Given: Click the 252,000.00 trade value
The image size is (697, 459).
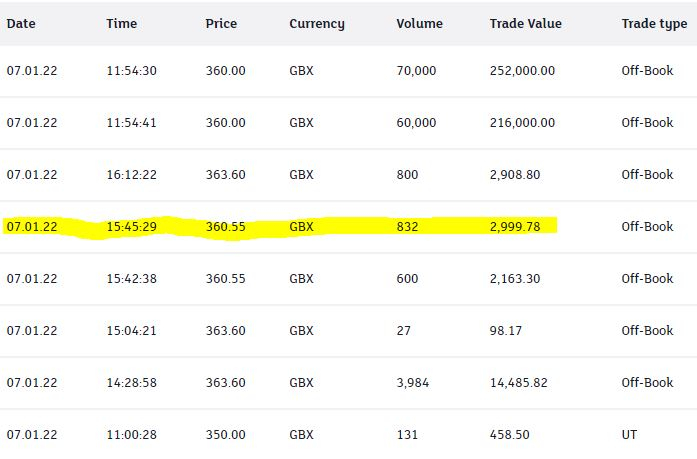Looking at the screenshot, I should [x=522, y=71].
